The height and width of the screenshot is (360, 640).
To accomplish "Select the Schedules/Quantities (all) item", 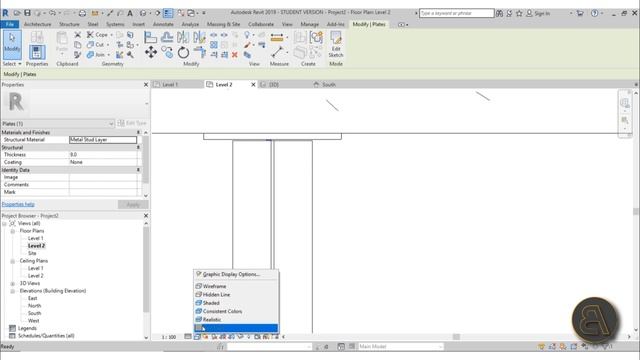I will pyautogui.click(x=46, y=336).
